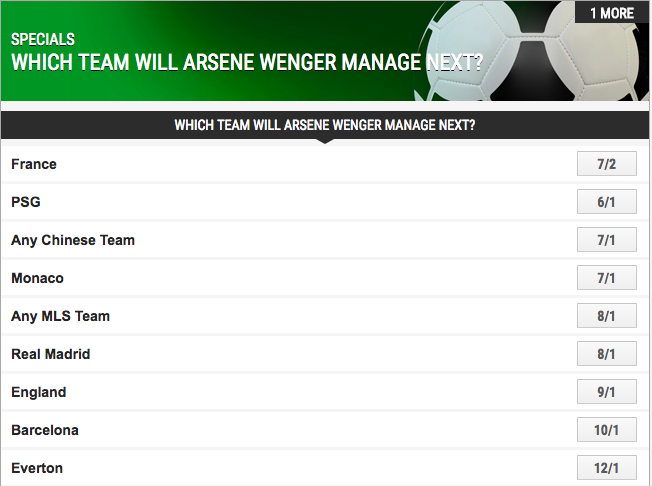Open the 1 MORE markets tab
This screenshot has width=652, height=486.
click(612, 13)
